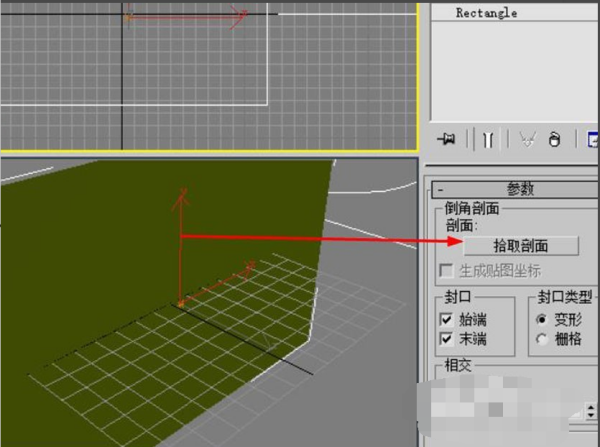Click the red X-axis arrow in top viewport
The width and height of the screenshot is (600, 447).
click(x=238, y=14)
